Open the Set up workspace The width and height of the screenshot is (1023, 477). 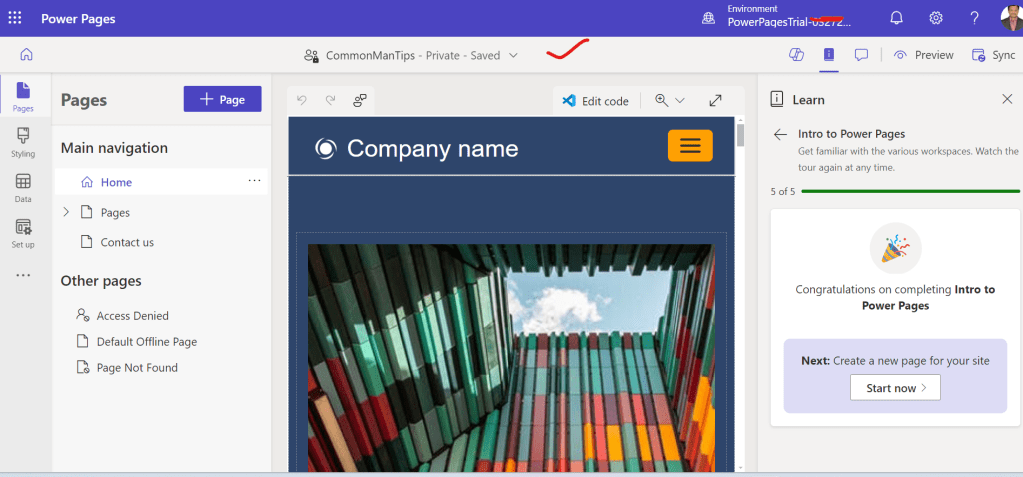23,233
